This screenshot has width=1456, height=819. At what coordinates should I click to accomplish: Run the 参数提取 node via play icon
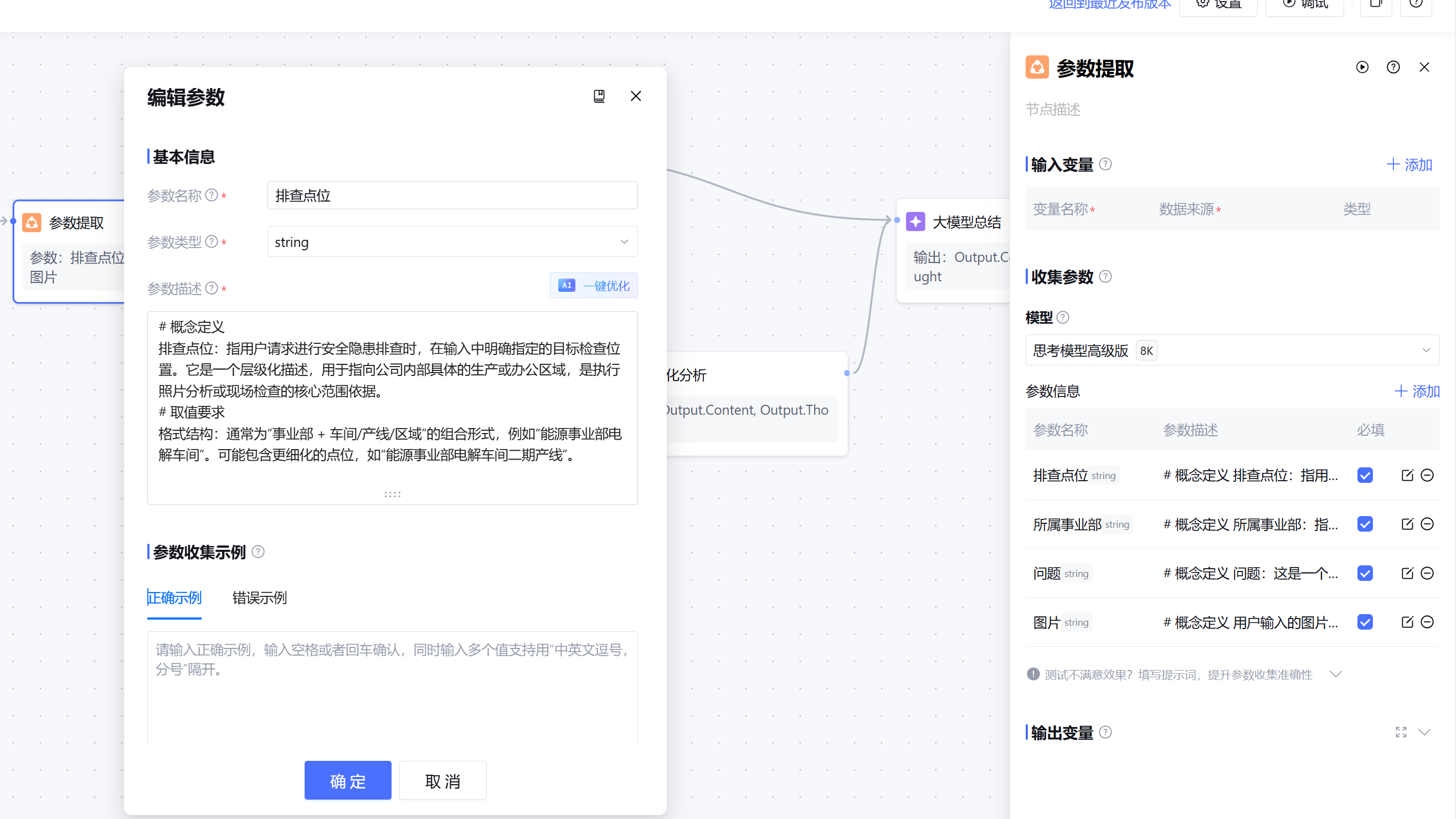(x=1362, y=67)
